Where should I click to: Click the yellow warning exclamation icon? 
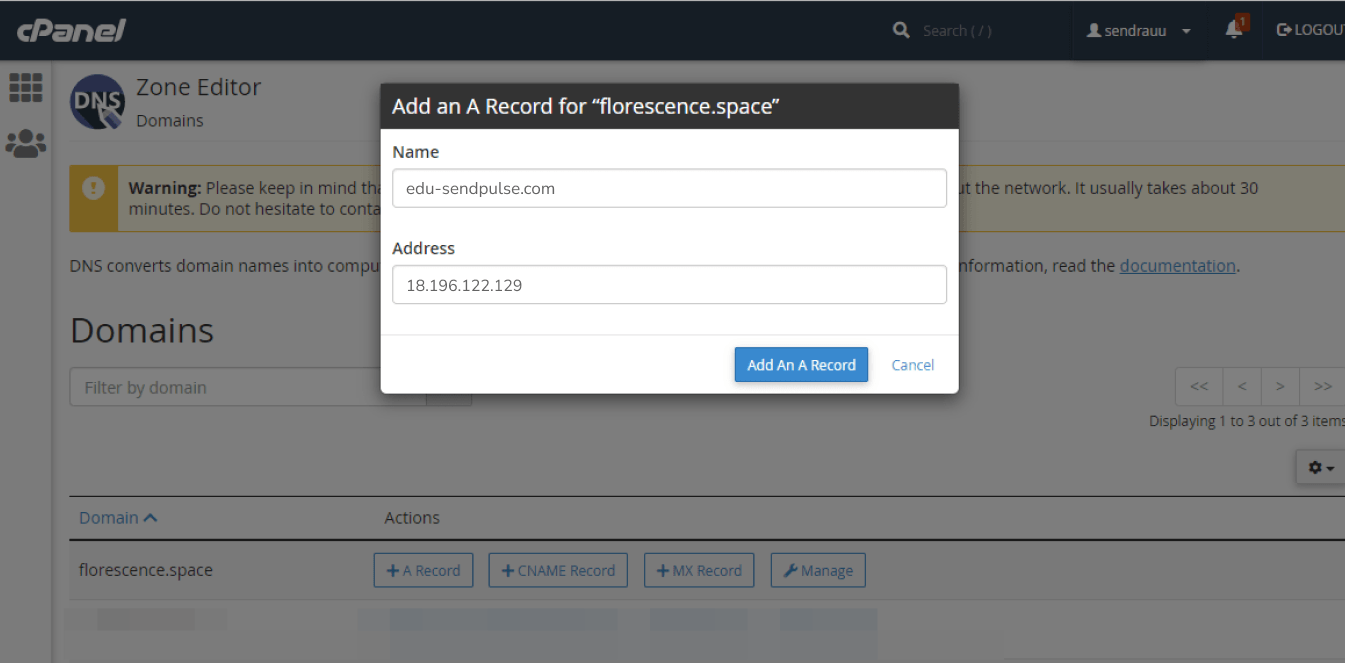click(x=94, y=188)
